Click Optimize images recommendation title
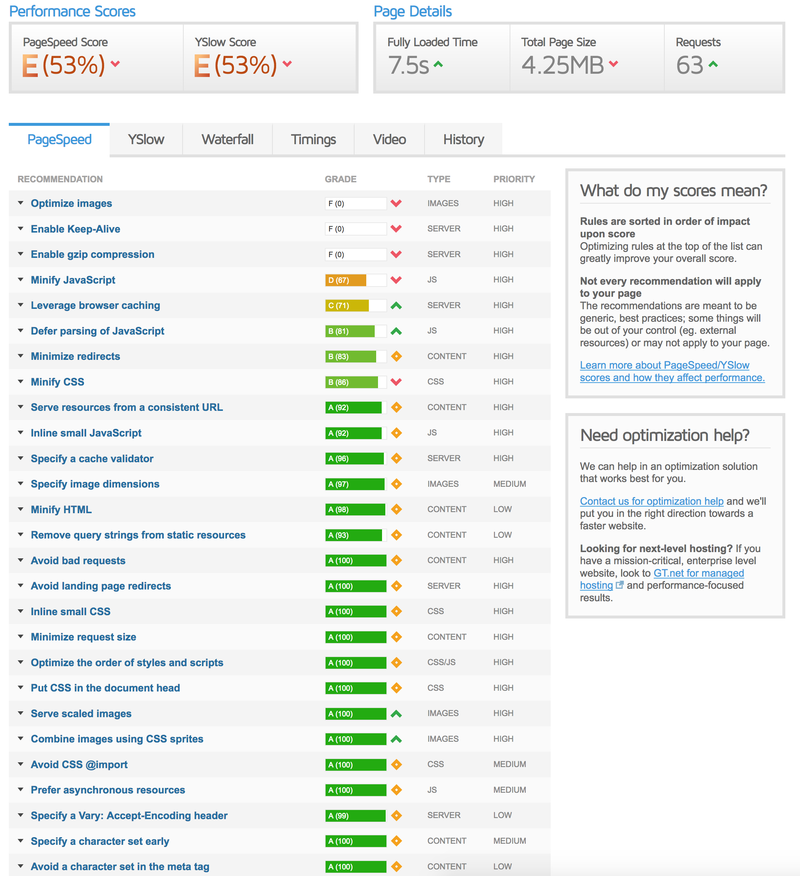The height and width of the screenshot is (876, 800). (72, 203)
